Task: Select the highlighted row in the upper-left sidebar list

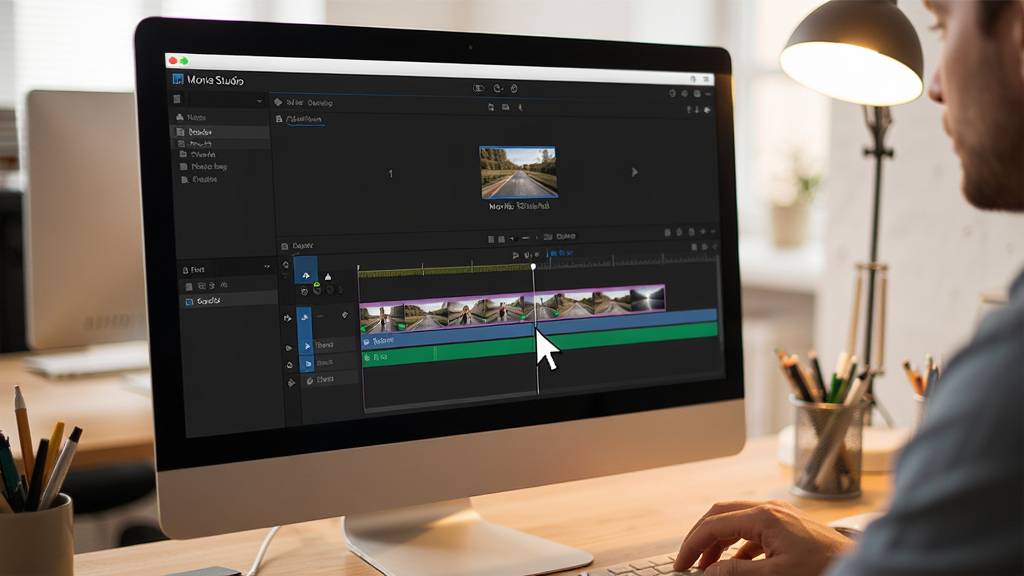Action: tap(221, 132)
